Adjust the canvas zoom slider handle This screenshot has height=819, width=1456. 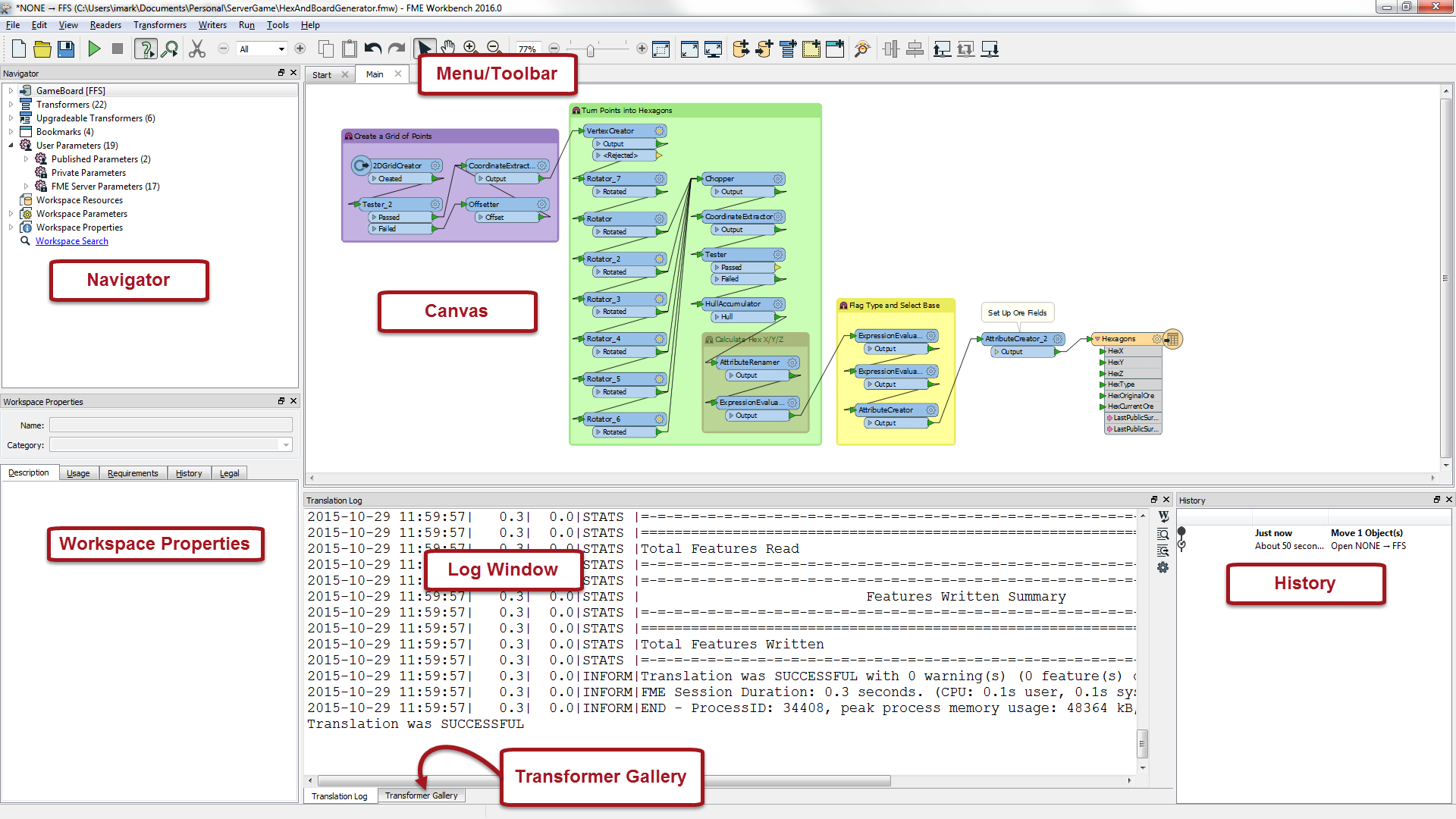[x=591, y=50]
